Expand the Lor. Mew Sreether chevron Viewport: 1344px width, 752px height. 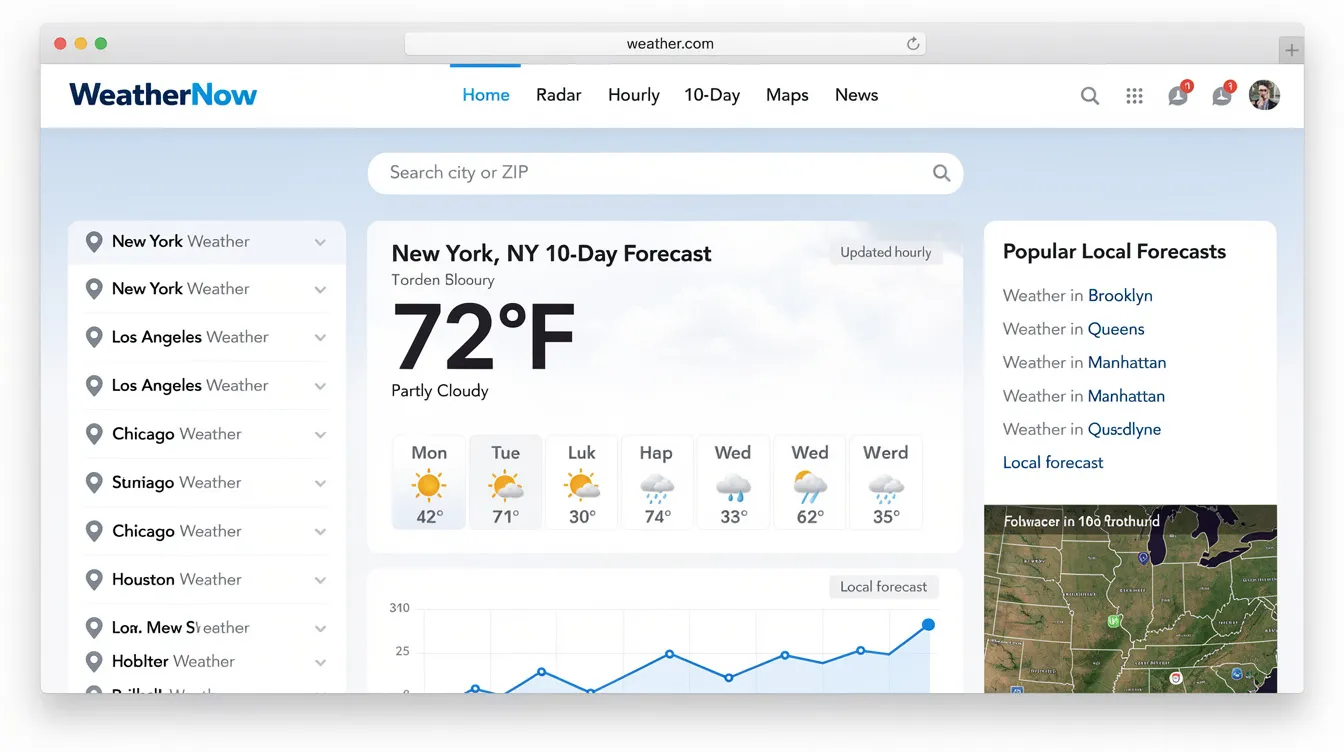tap(320, 629)
